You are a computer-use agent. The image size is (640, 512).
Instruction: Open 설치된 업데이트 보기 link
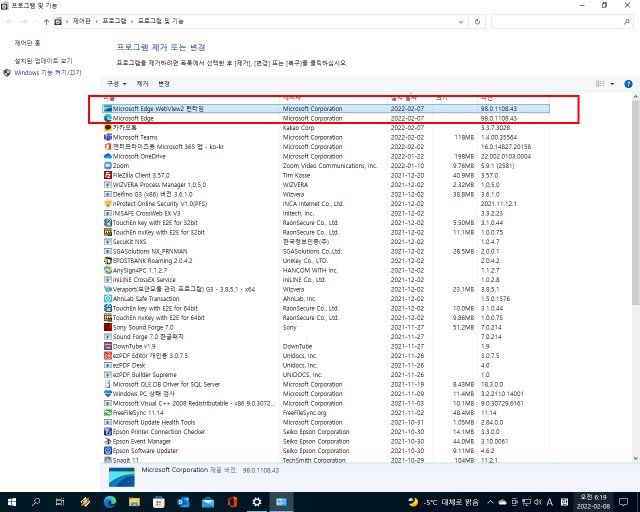43,61
